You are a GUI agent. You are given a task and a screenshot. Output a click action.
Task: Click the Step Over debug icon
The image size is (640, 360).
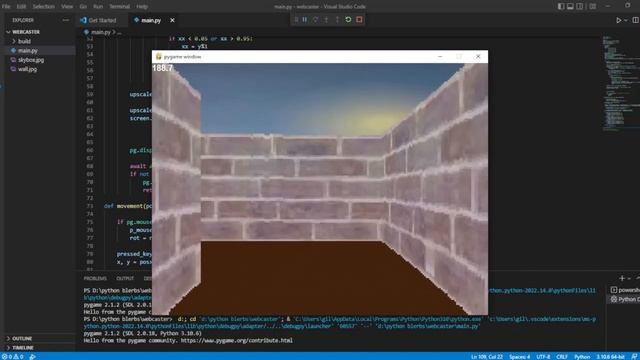(x=315, y=20)
